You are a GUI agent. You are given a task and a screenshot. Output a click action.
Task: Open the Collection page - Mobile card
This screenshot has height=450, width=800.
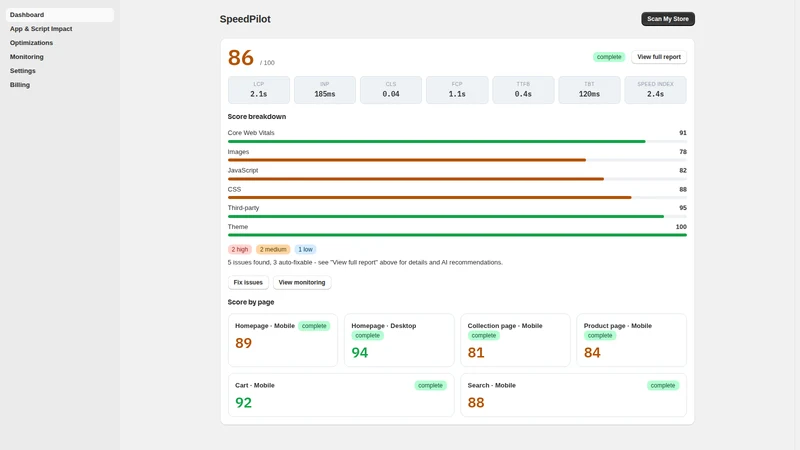pyautogui.click(x=515, y=340)
